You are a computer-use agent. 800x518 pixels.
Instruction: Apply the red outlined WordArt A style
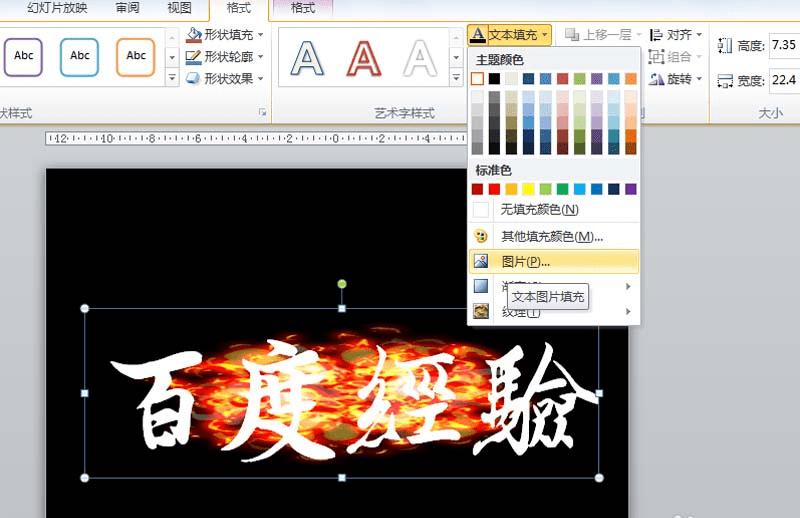364,58
